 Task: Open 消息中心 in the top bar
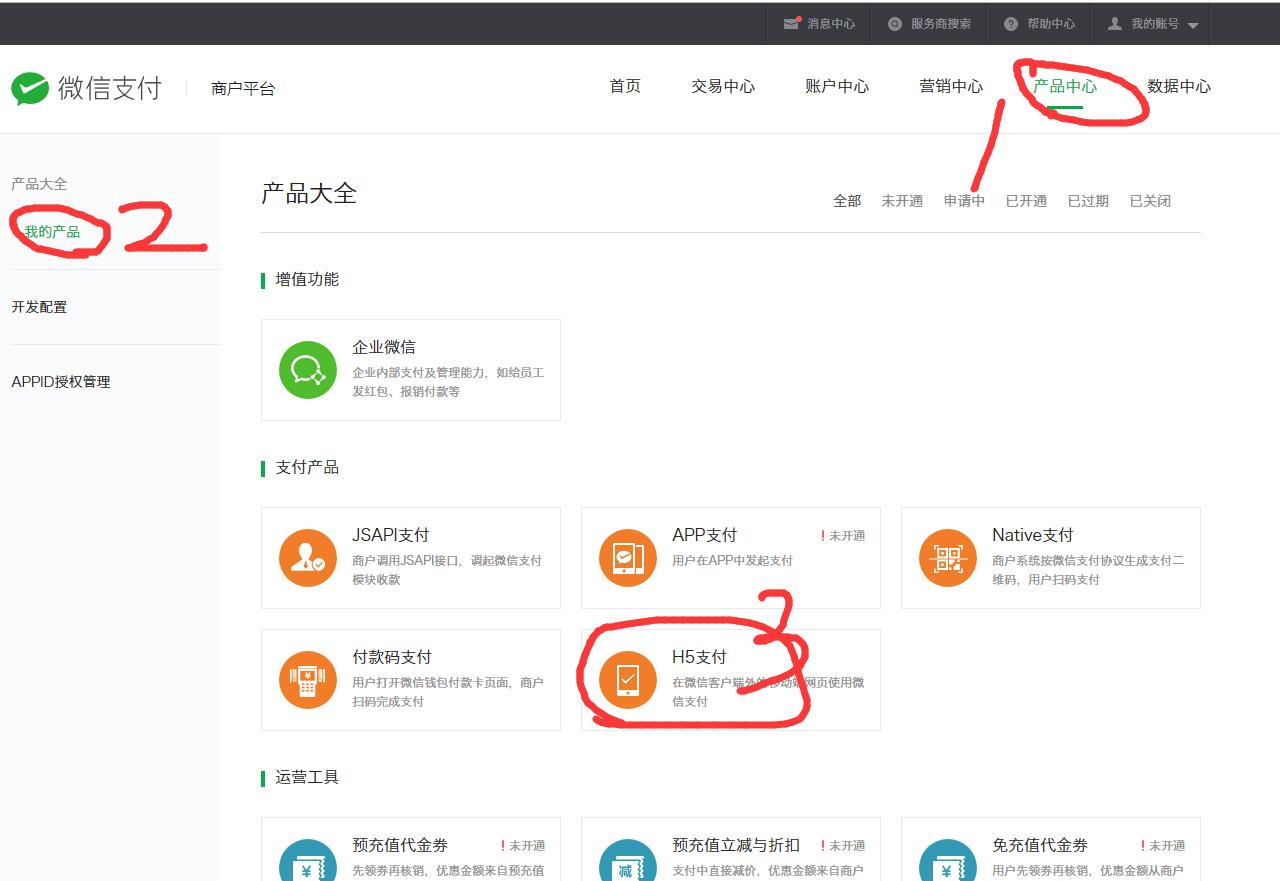[x=831, y=24]
